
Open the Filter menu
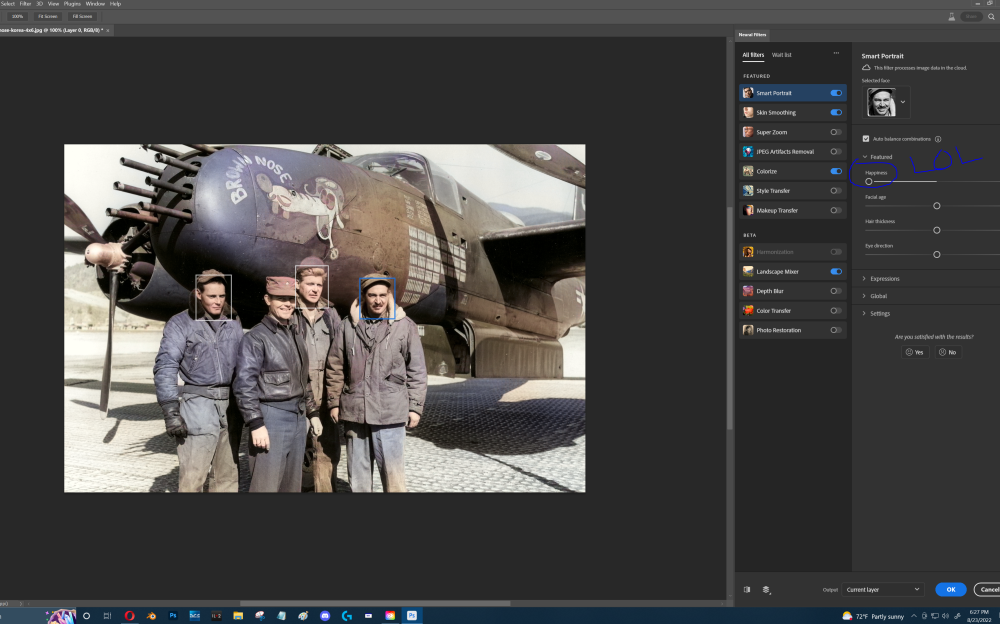(27, 3)
